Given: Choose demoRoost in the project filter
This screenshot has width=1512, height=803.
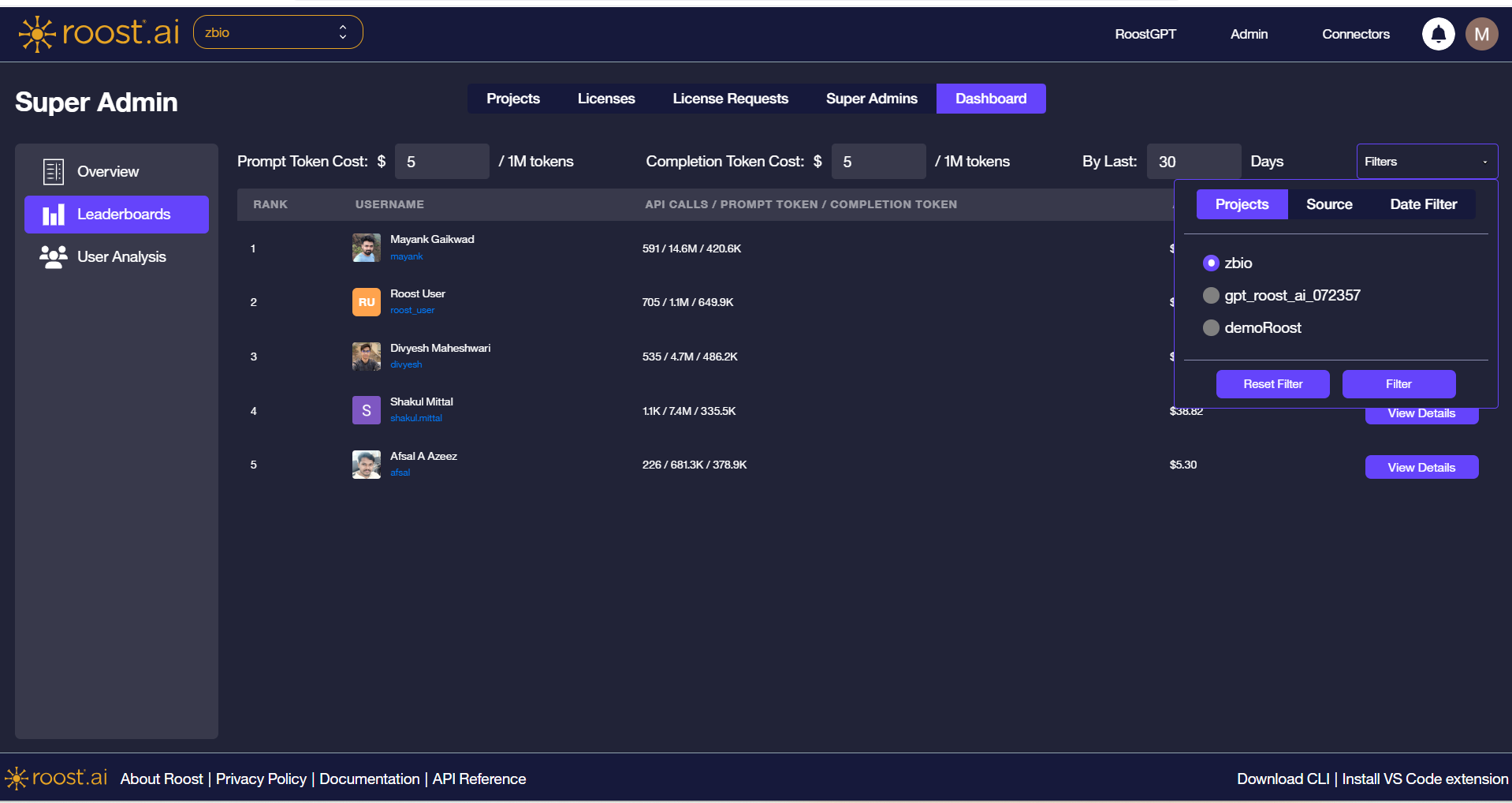Looking at the screenshot, I should tap(1211, 327).
